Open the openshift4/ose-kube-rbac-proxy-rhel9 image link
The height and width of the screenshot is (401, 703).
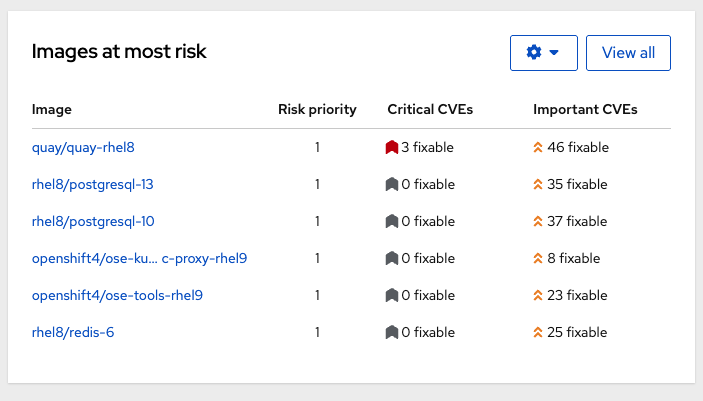(139, 258)
